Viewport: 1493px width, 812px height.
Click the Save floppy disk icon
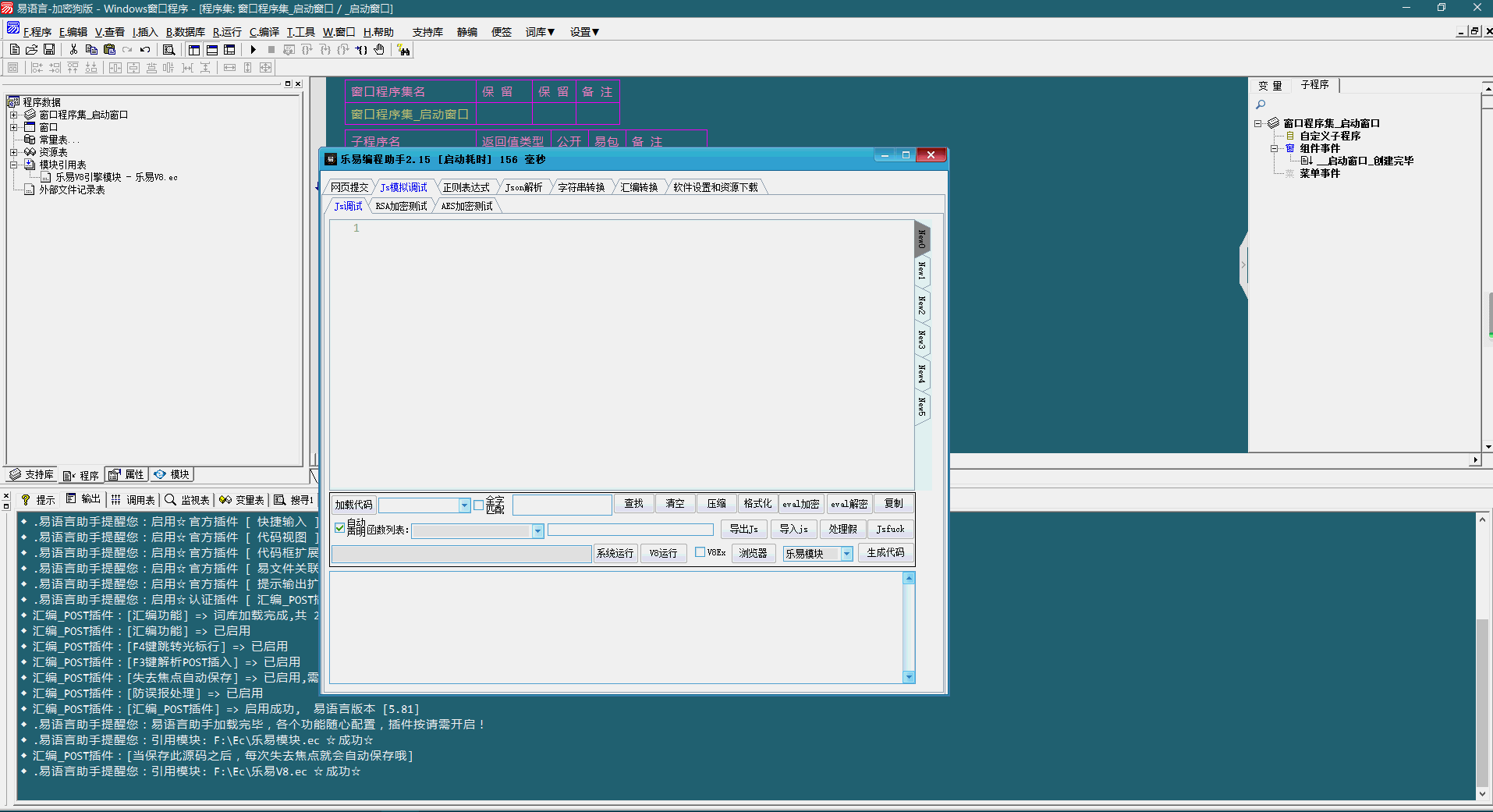point(49,50)
